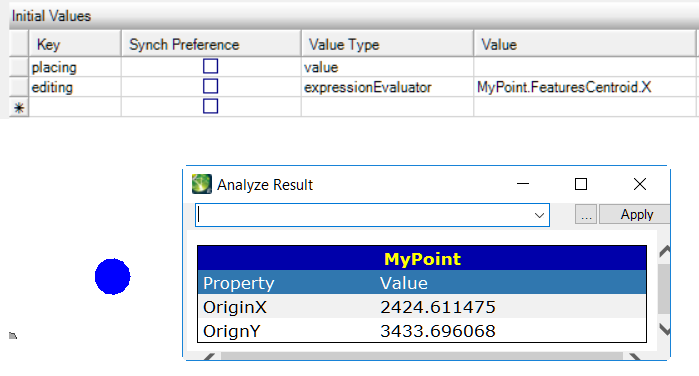Select the 'placing' key cell

(x=75, y=67)
